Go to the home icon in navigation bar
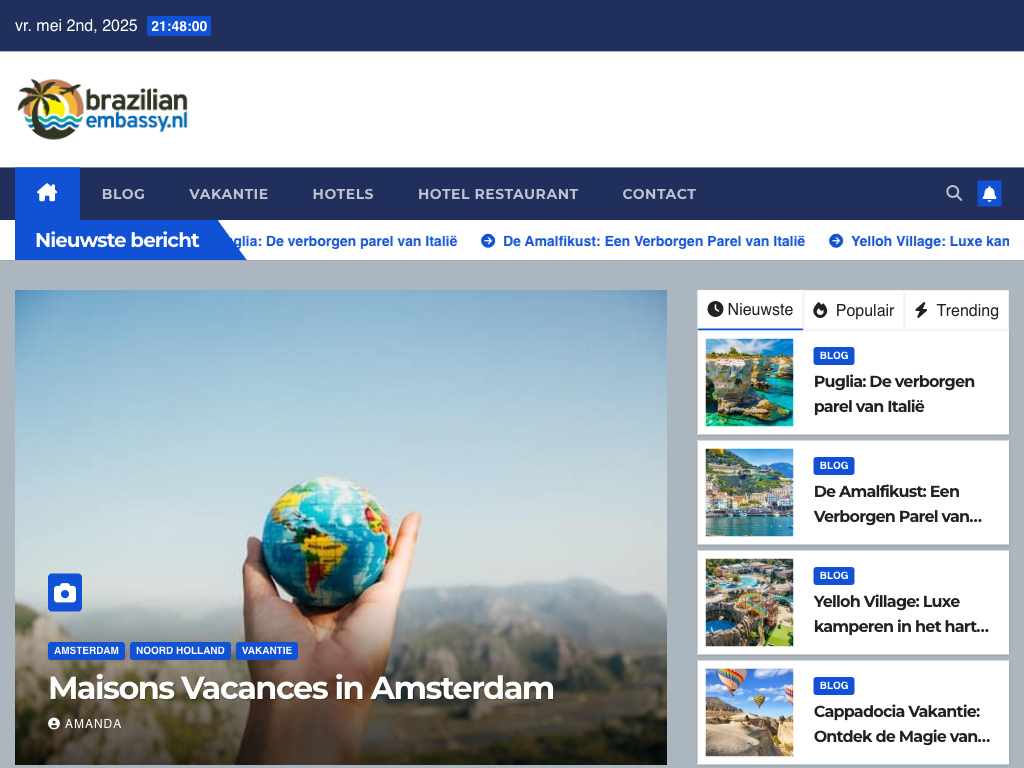 pyautogui.click(x=47, y=193)
